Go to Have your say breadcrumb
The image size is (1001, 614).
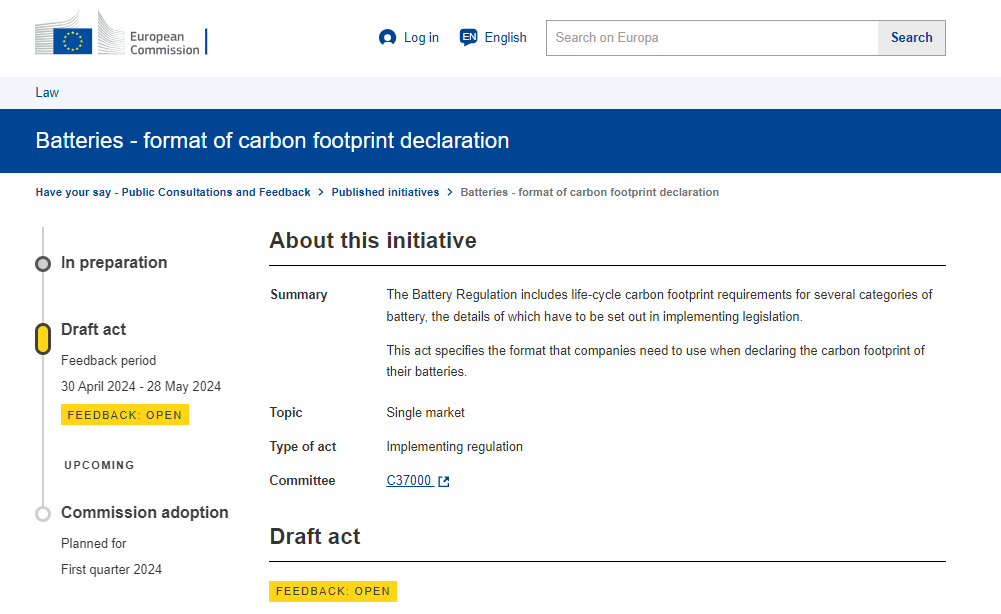pos(173,192)
